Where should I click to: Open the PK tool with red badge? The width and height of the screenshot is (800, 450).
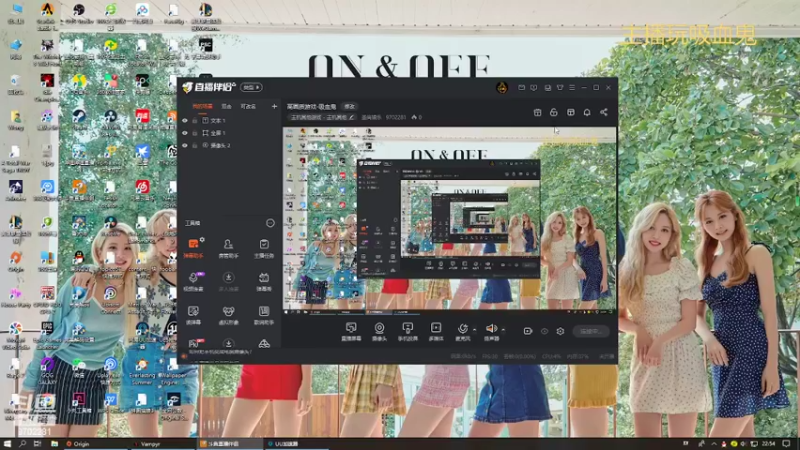tap(193, 343)
